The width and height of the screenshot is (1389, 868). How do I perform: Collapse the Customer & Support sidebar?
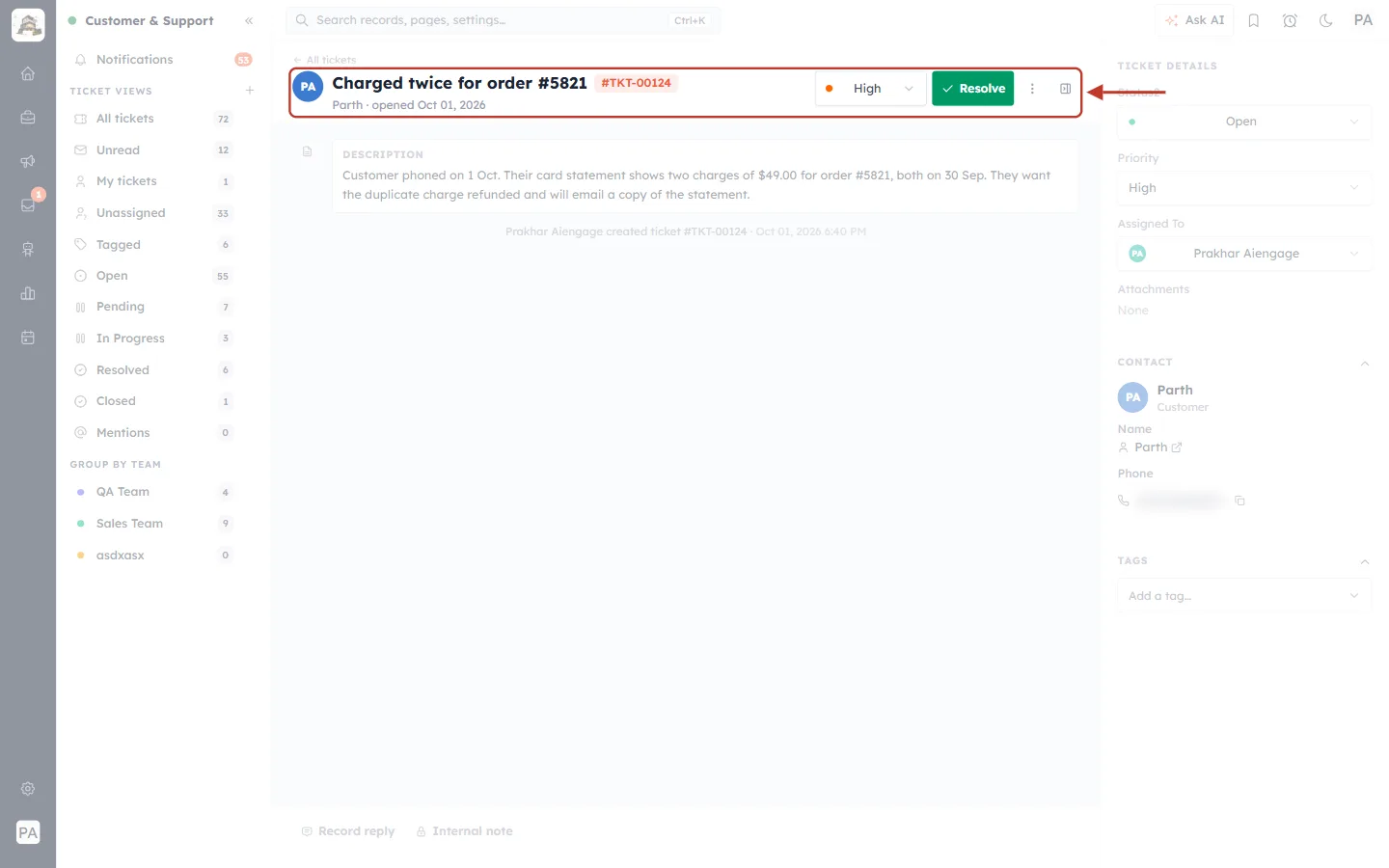coord(249,20)
